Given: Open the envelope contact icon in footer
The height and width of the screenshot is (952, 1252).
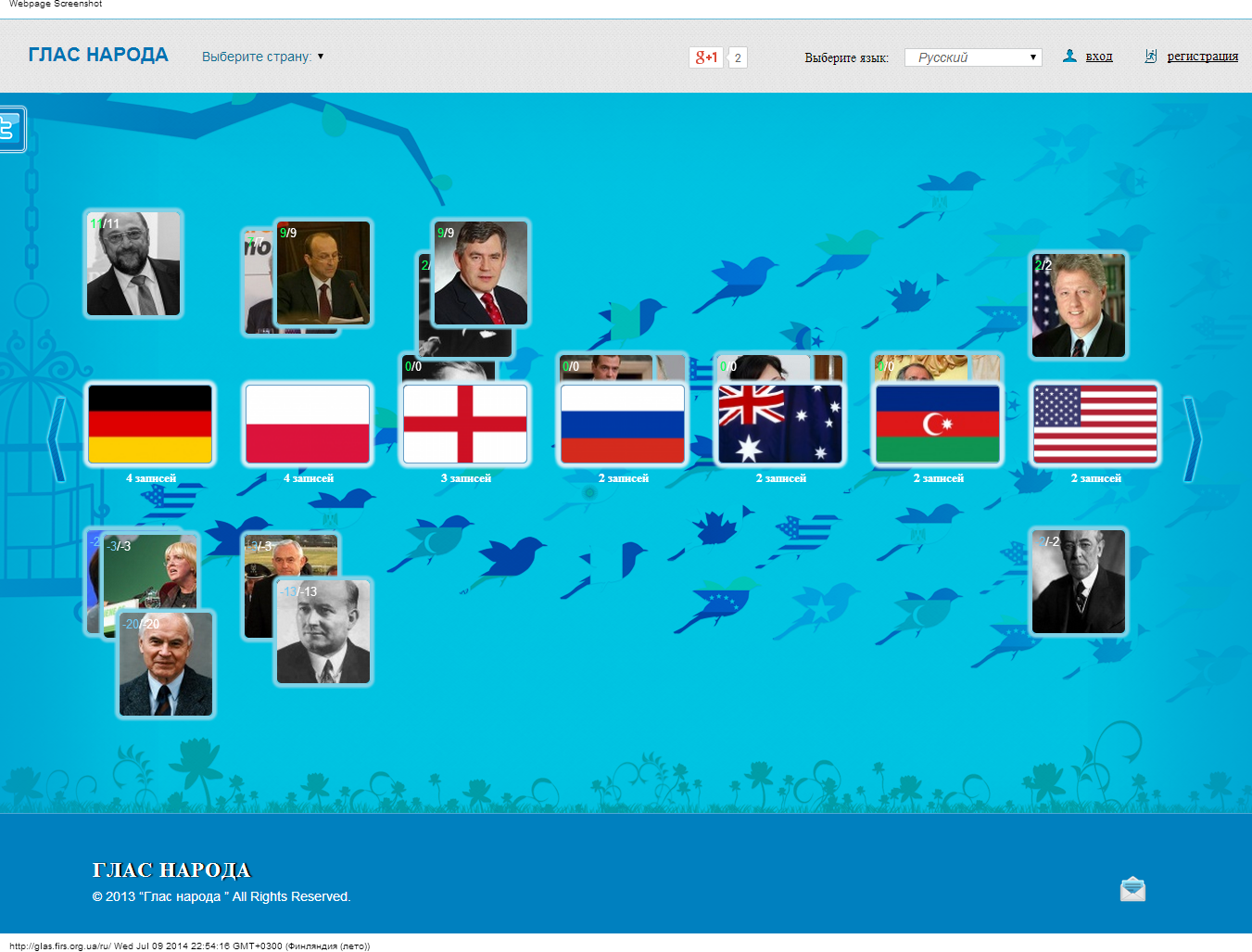Looking at the screenshot, I should (x=1132, y=889).
